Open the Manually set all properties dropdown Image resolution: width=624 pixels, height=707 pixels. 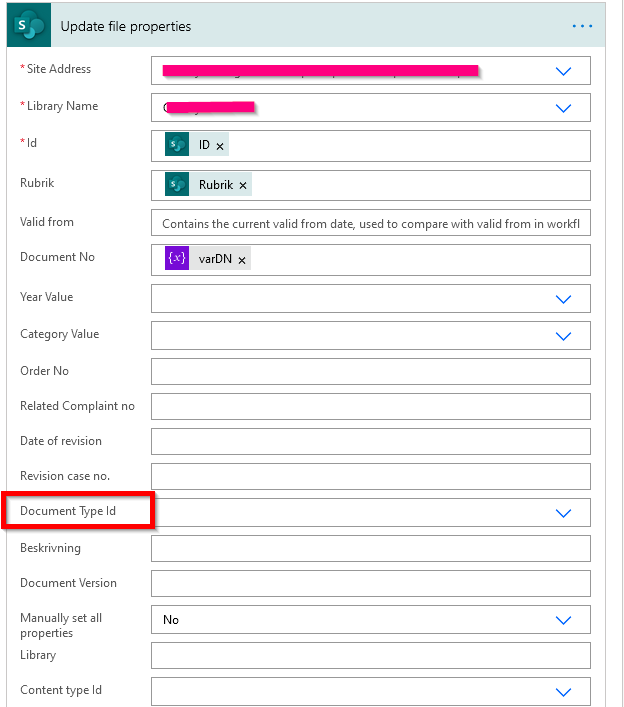(x=563, y=620)
